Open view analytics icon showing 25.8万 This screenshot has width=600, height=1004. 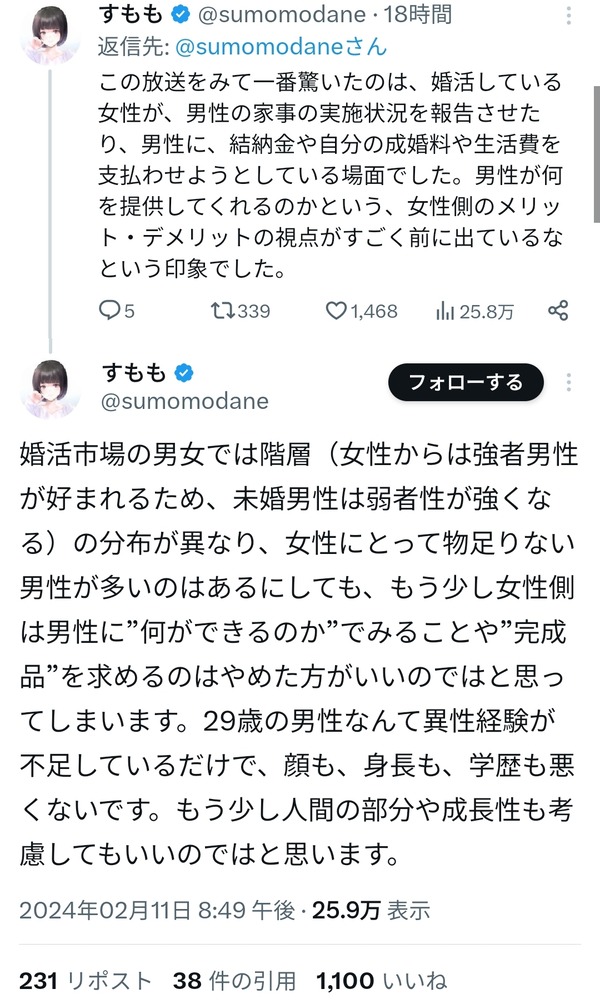click(x=445, y=311)
